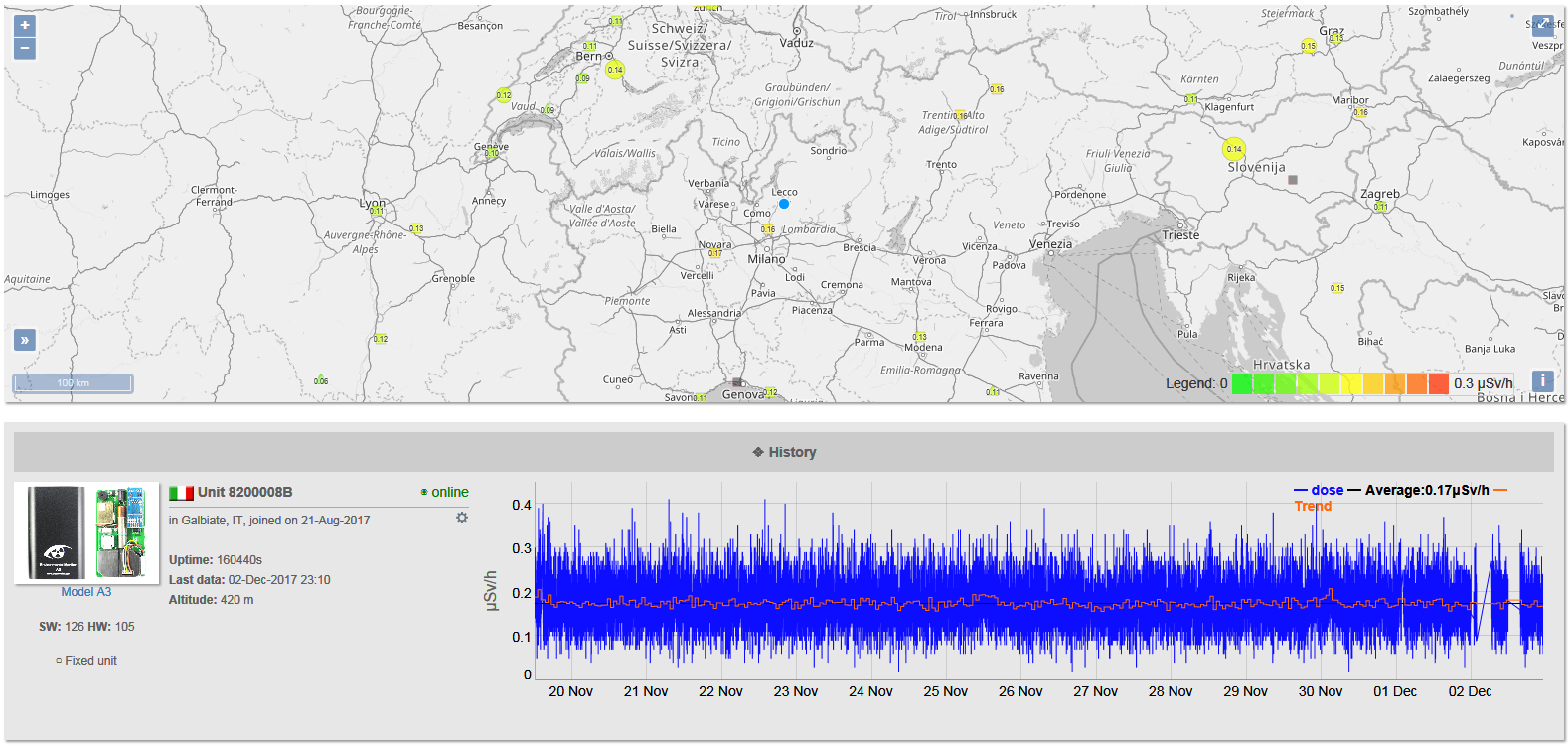Click last red legend color swatch
The width and height of the screenshot is (1568, 747).
pos(1438,384)
